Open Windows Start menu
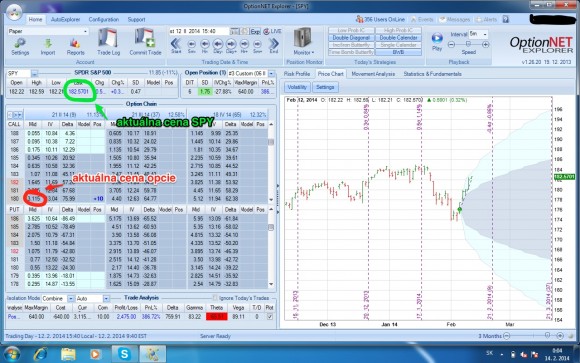Screen dimensions: 580x363 click(12, 354)
